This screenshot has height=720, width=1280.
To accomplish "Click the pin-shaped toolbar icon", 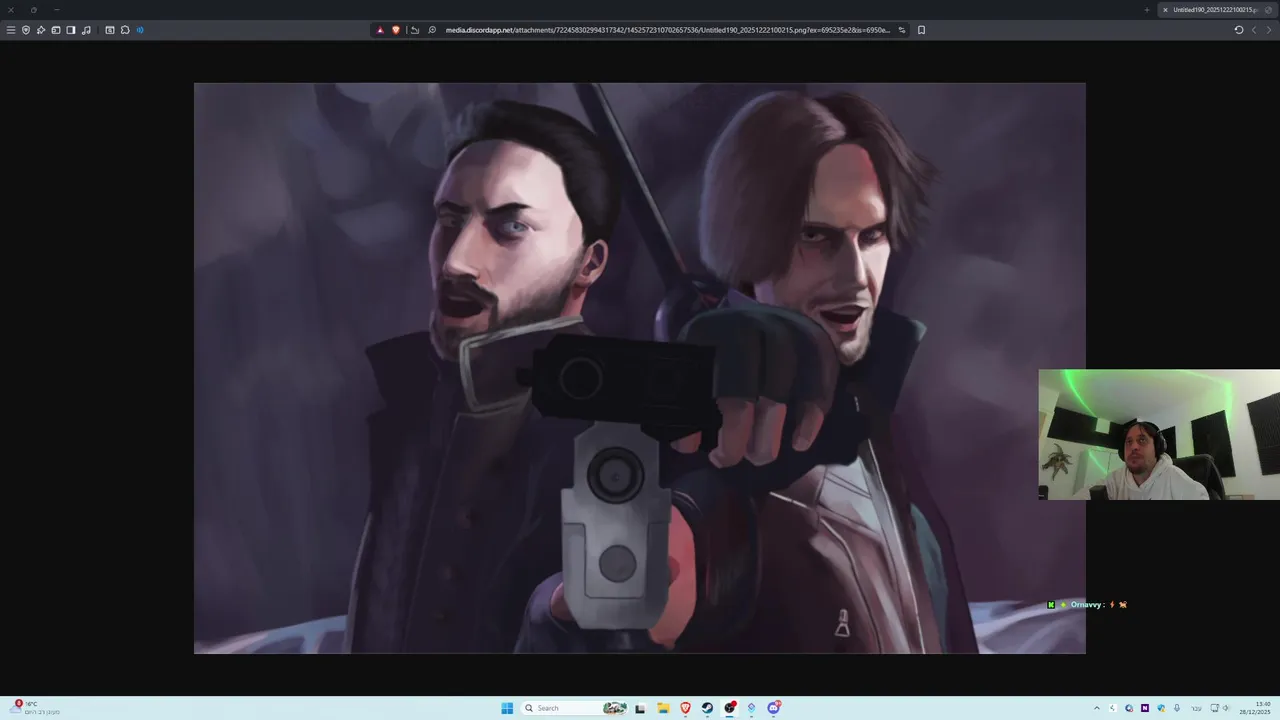I will pos(41,30).
